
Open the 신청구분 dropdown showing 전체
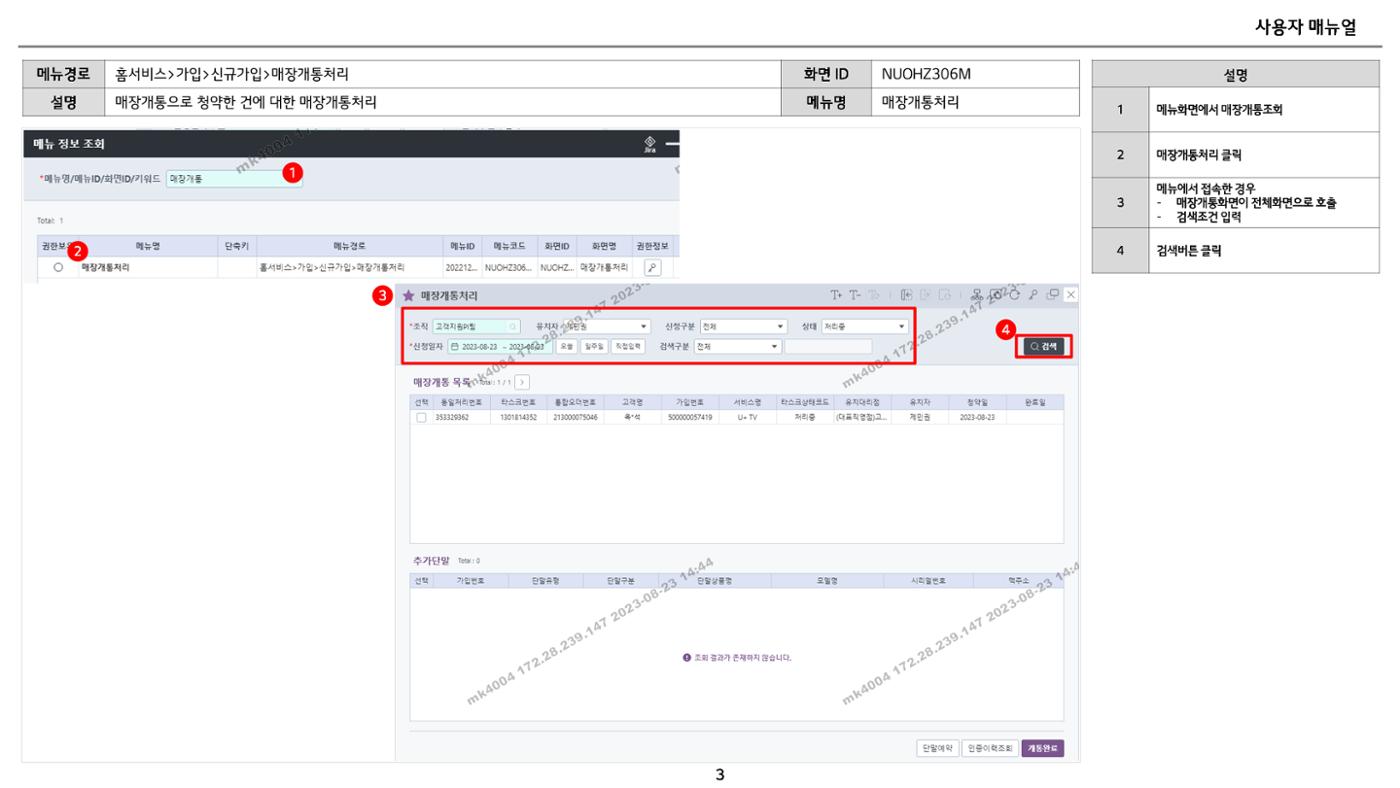tap(743, 326)
